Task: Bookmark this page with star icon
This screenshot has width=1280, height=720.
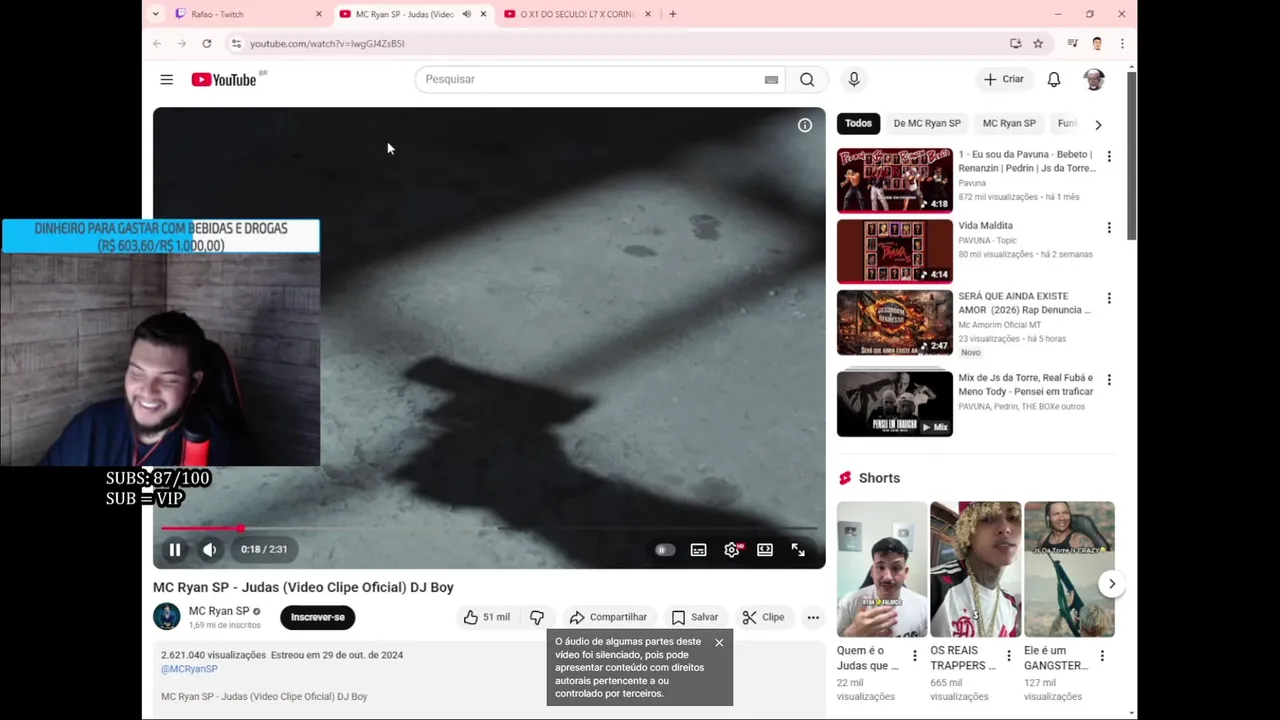Action: point(1038,43)
